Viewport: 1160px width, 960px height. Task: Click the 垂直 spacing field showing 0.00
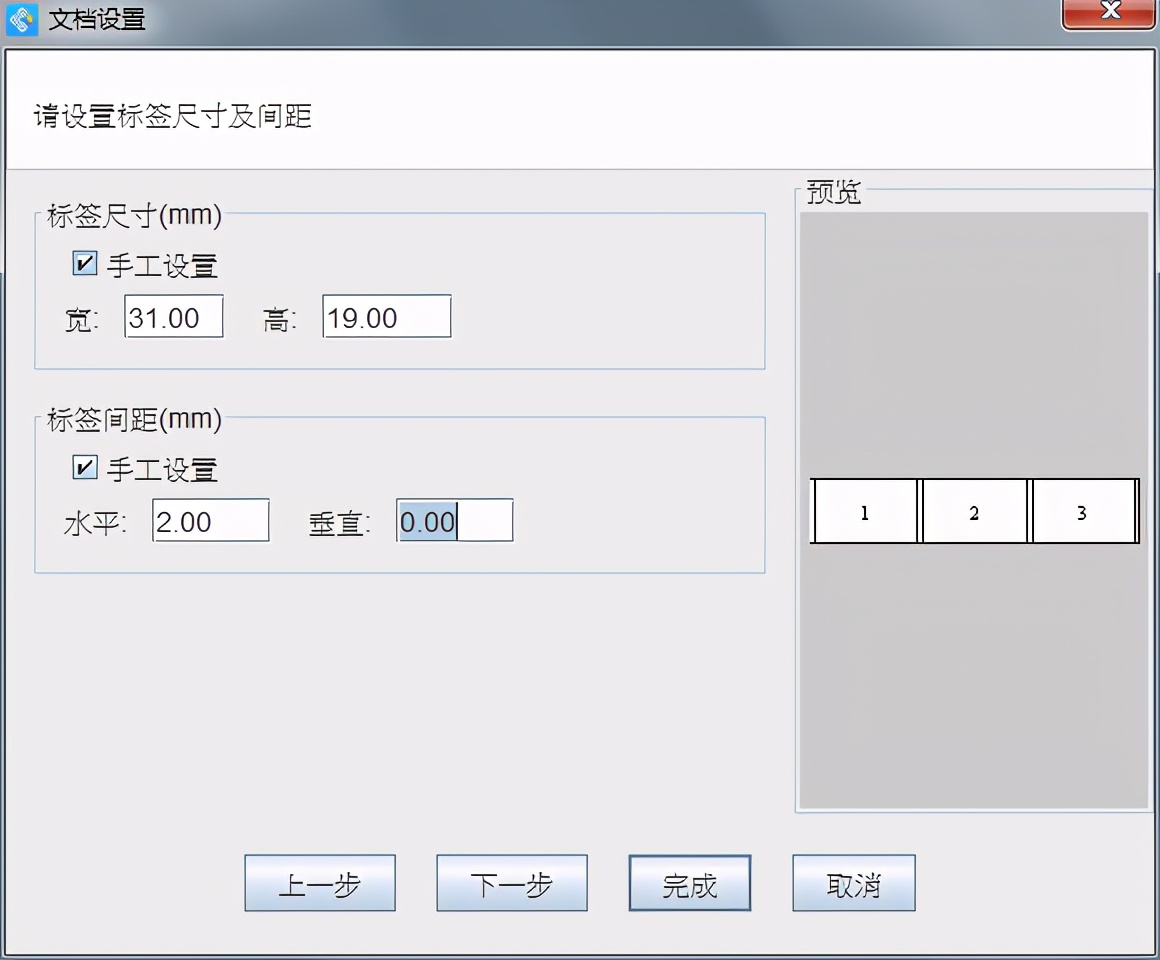[x=454, y=520]
